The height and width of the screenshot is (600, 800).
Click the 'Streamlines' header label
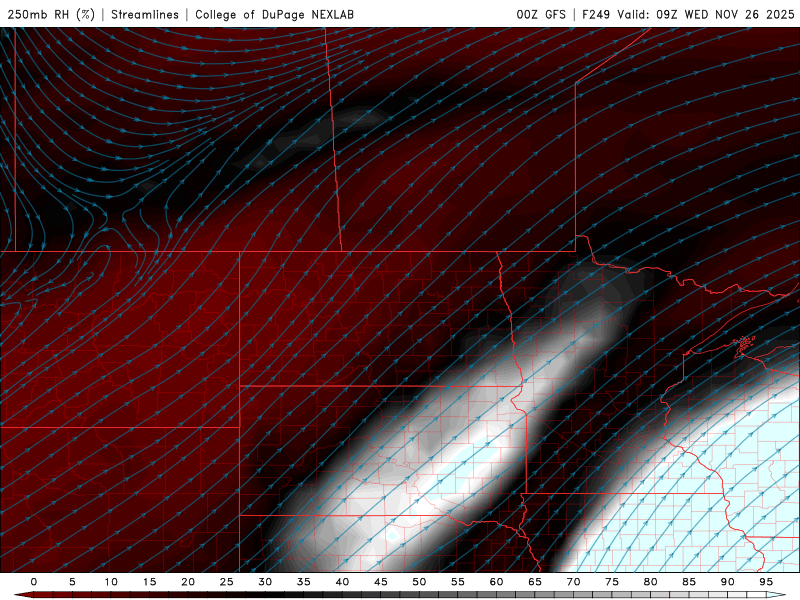tap(145, 14)
